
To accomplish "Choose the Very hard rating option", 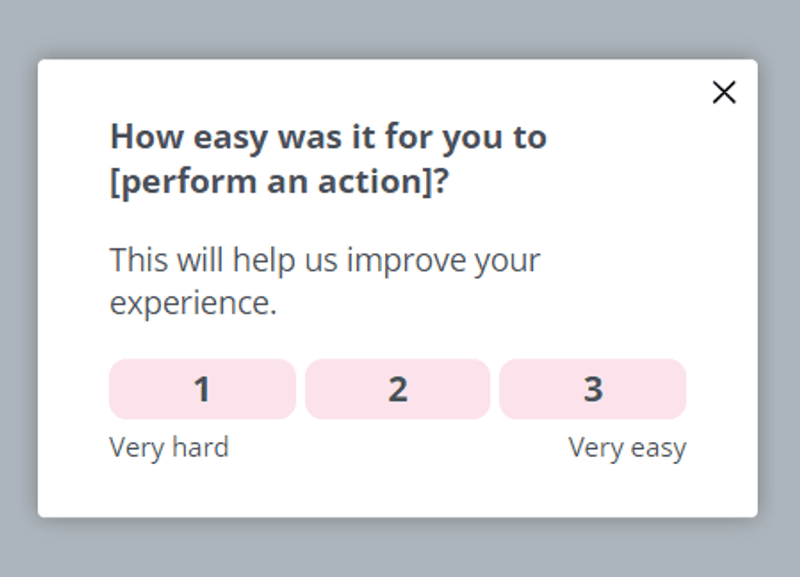I will pyautogui.click(x=202, y=389).
